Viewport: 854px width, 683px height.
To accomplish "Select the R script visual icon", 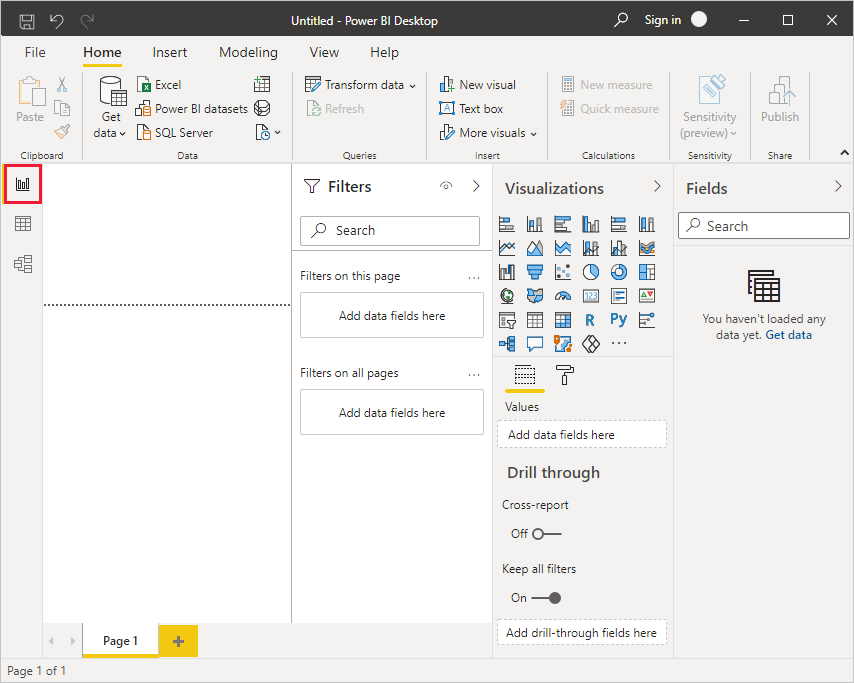I will [x=590, y=320].
